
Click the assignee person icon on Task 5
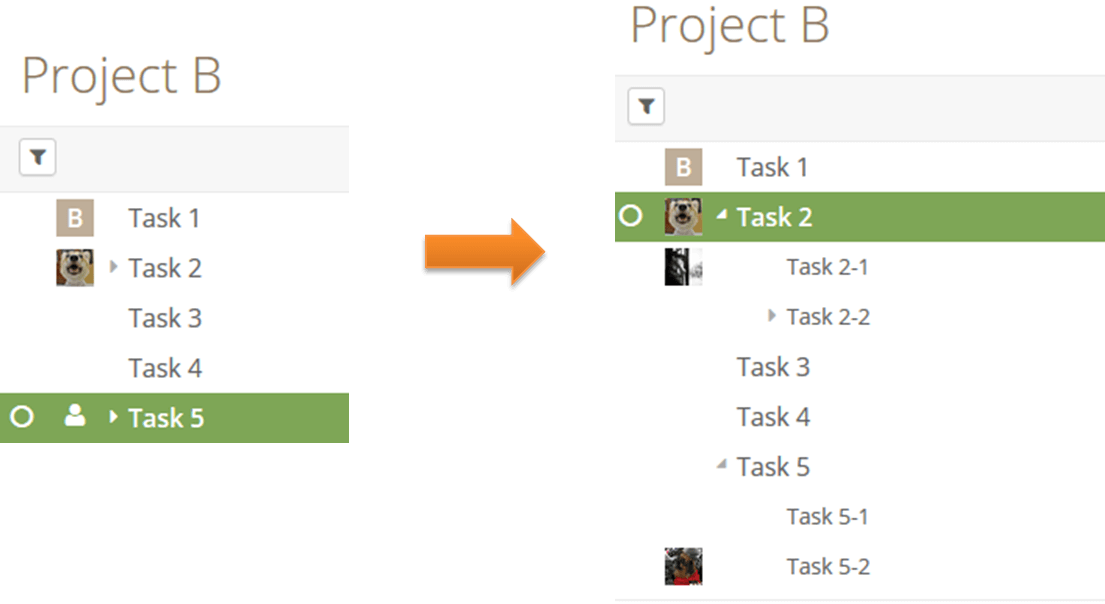75,417
